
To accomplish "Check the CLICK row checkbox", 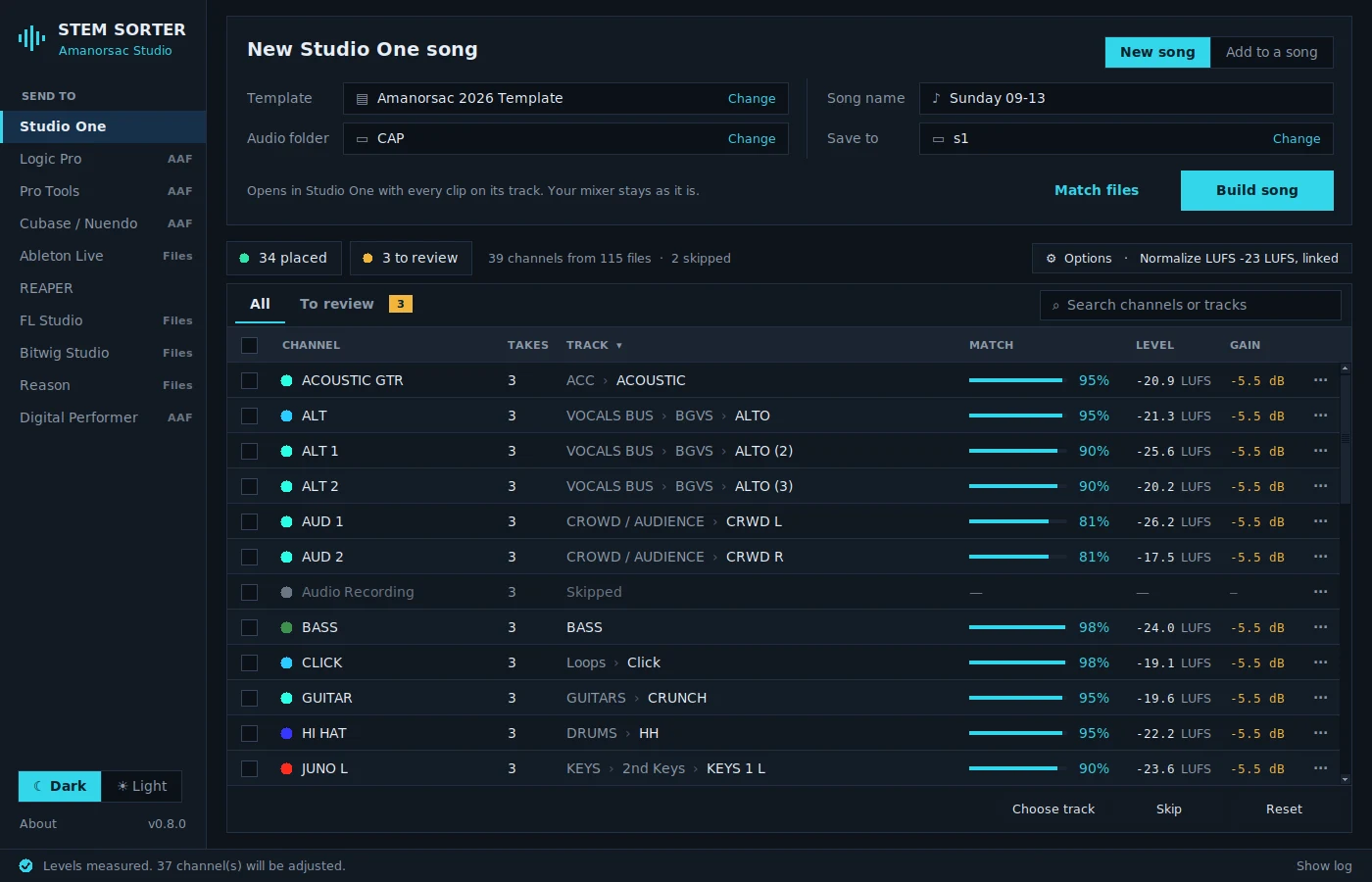I will [x=249, y=662].
